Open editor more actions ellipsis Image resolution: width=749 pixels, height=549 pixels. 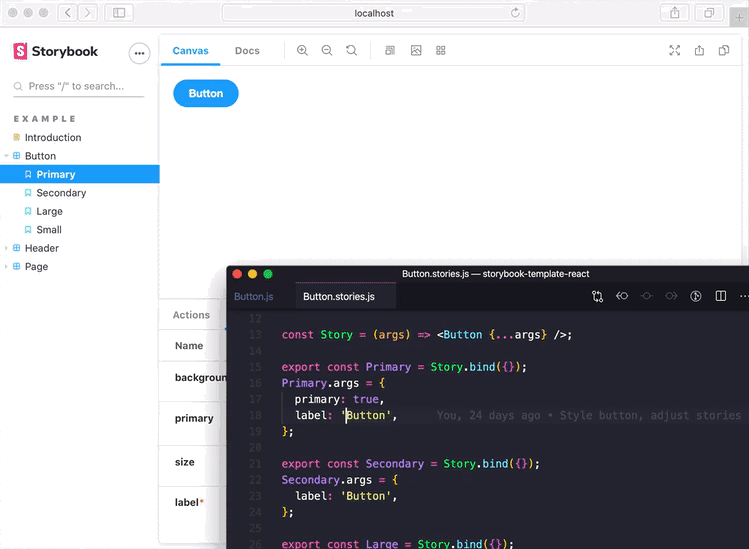[744, 296]
